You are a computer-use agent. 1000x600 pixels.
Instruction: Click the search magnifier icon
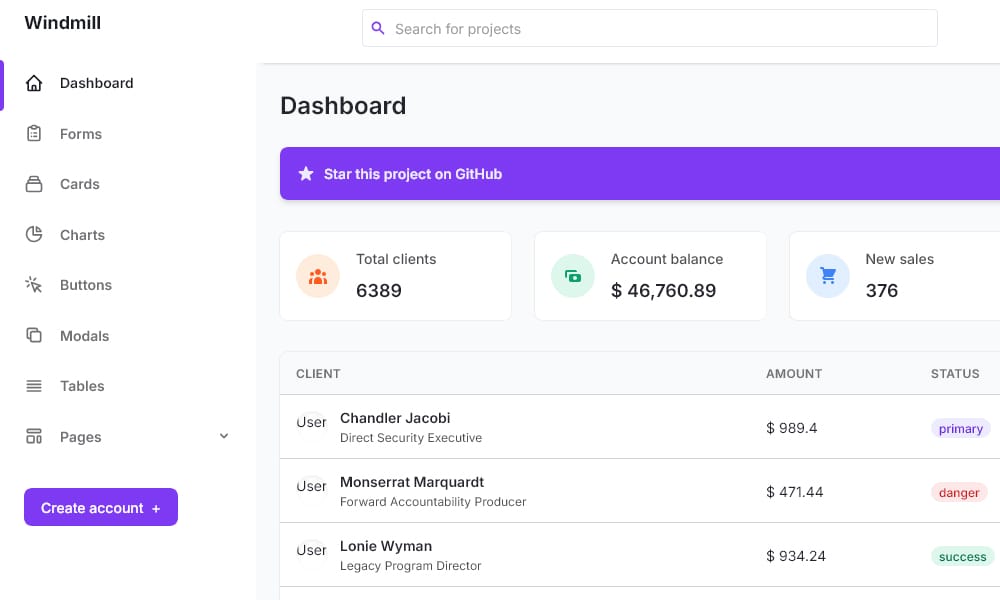378,29
